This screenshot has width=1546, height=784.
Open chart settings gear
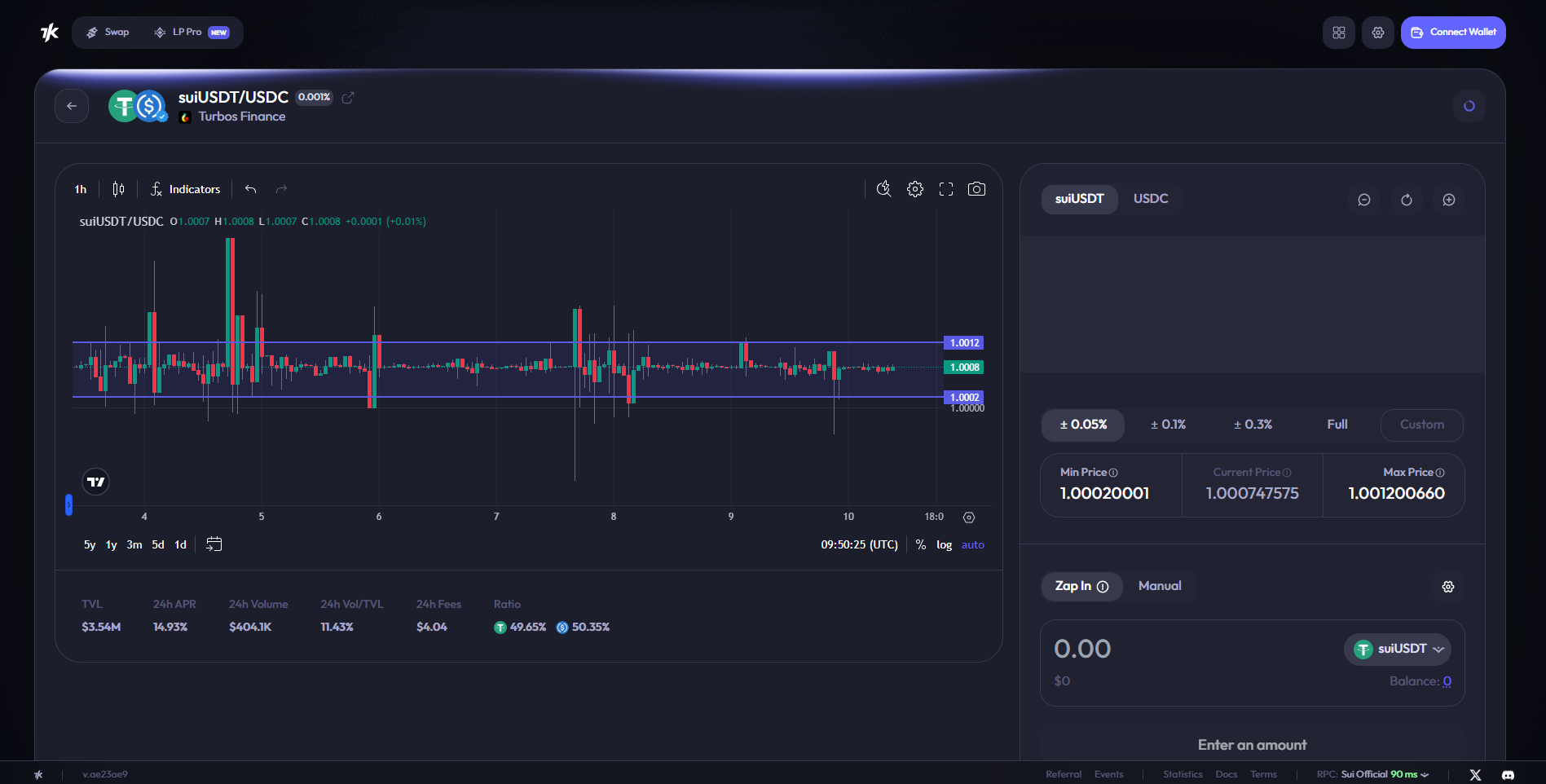(x=915, y=189)
